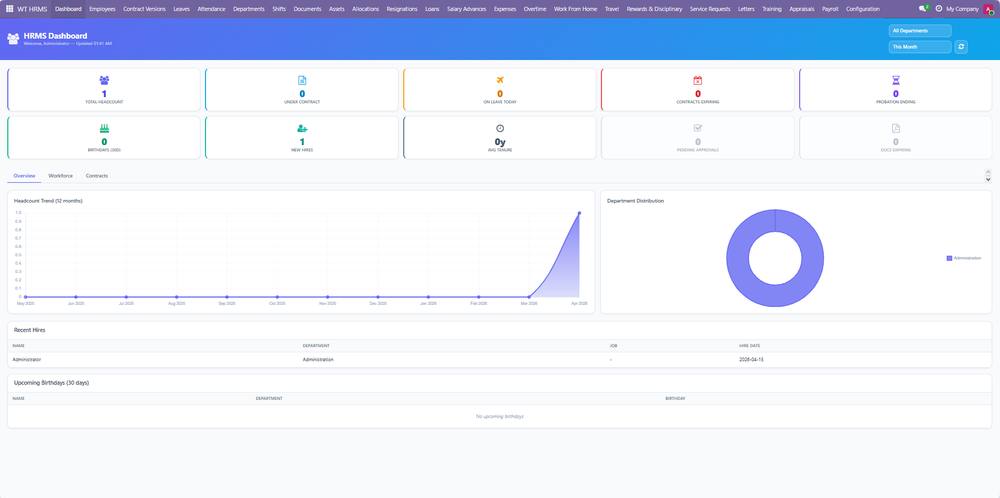
Task: Click the WT HRMS app title
Action: coord(32,9)
